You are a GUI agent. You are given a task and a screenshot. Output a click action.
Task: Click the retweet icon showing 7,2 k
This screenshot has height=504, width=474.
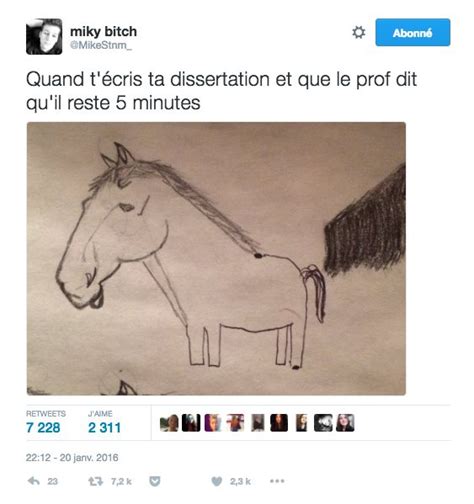coord(95,481)
